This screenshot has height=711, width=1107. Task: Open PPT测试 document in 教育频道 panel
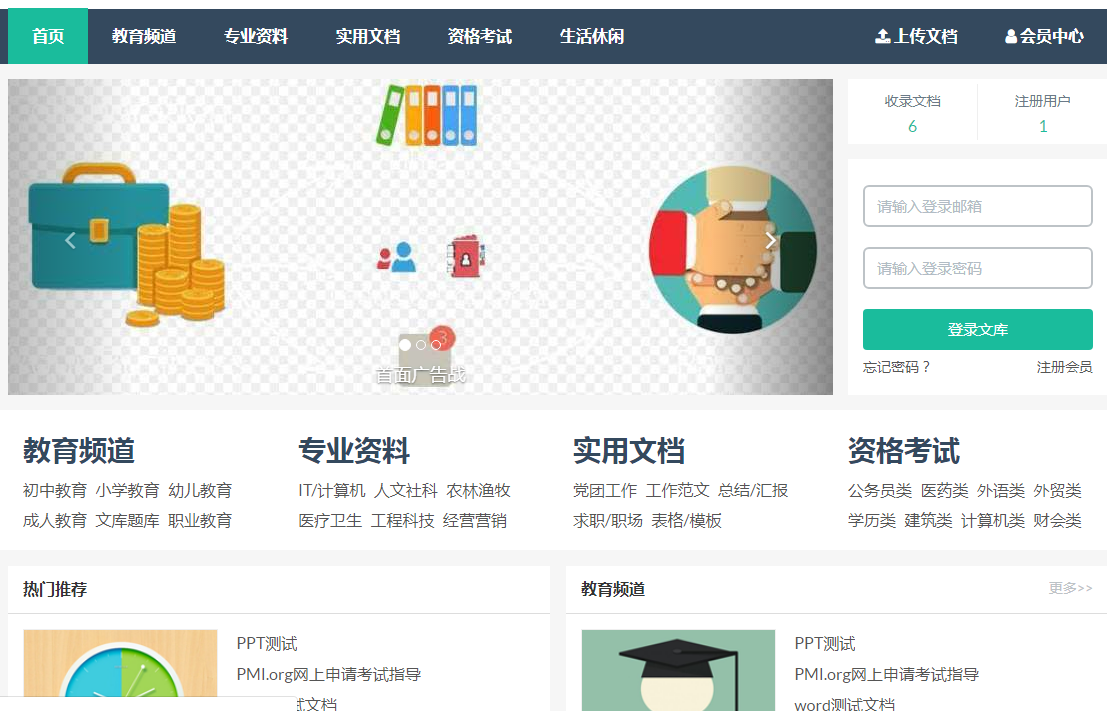click(x=825, y=643)
